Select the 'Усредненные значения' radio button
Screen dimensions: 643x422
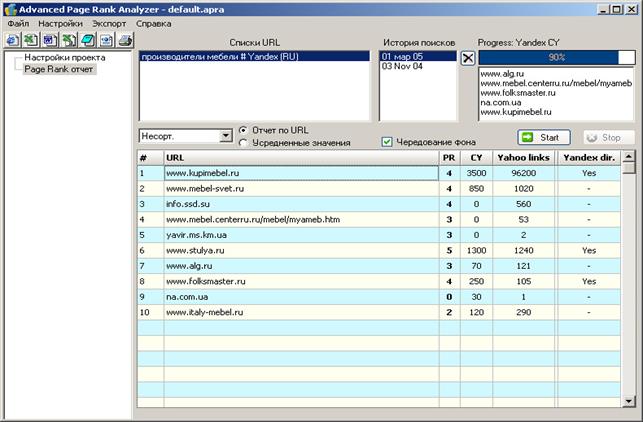click(x=243, y=143)
